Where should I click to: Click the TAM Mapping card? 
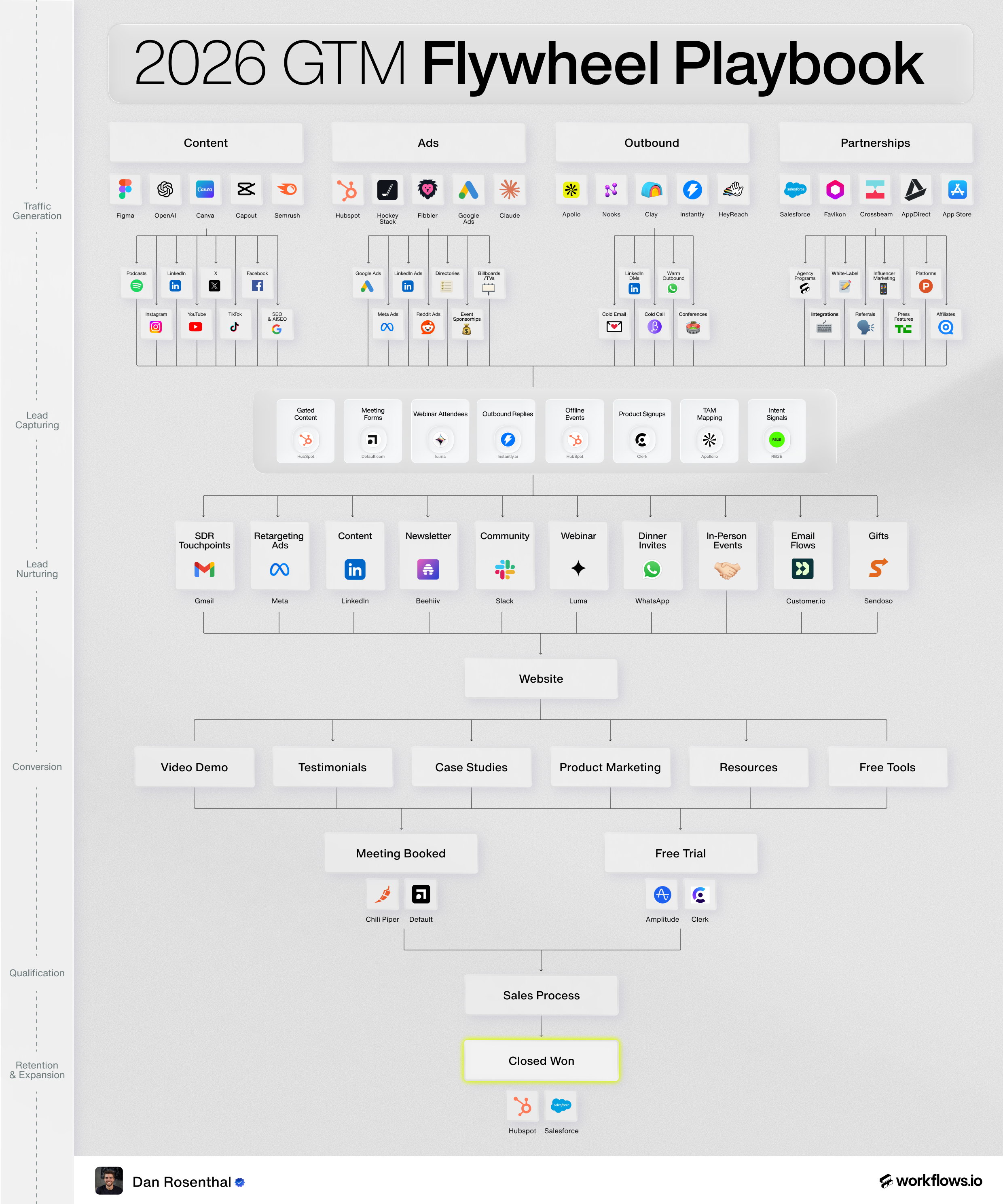tap(709, 431)
